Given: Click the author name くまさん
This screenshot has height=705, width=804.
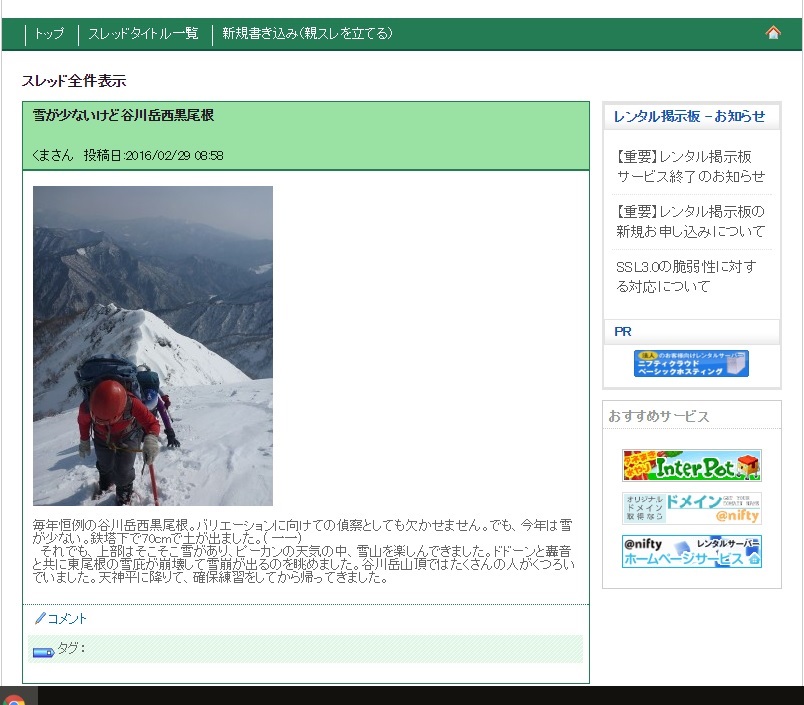Looking at the screenshot, I should pyautogui.click(x=53, y=155).
